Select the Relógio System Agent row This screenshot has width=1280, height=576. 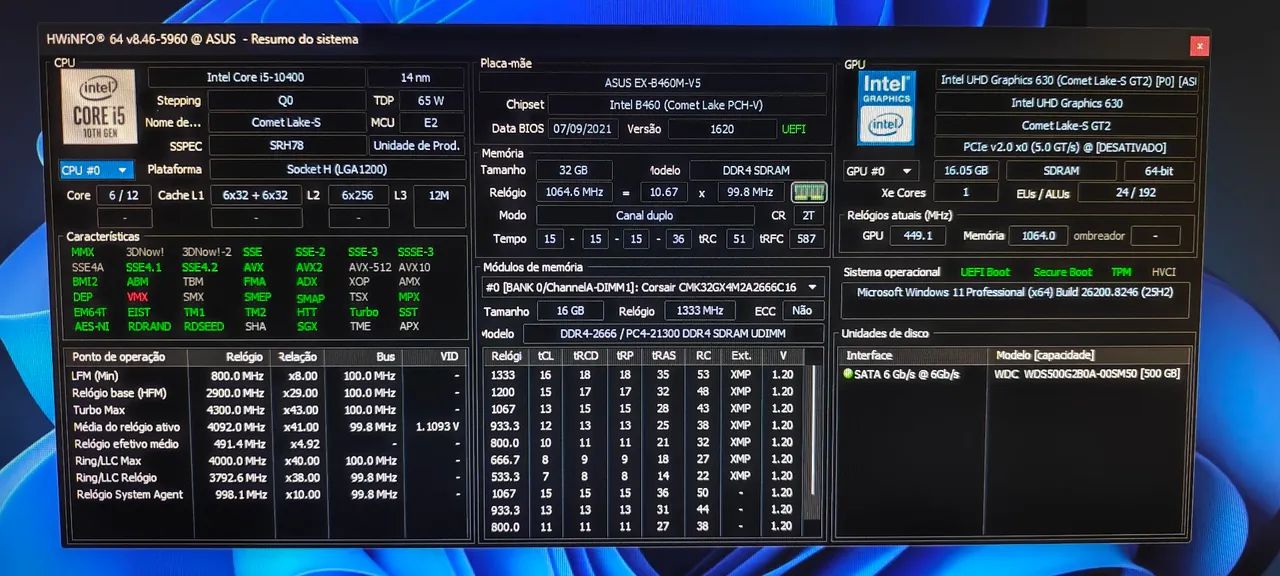[267, 494]
